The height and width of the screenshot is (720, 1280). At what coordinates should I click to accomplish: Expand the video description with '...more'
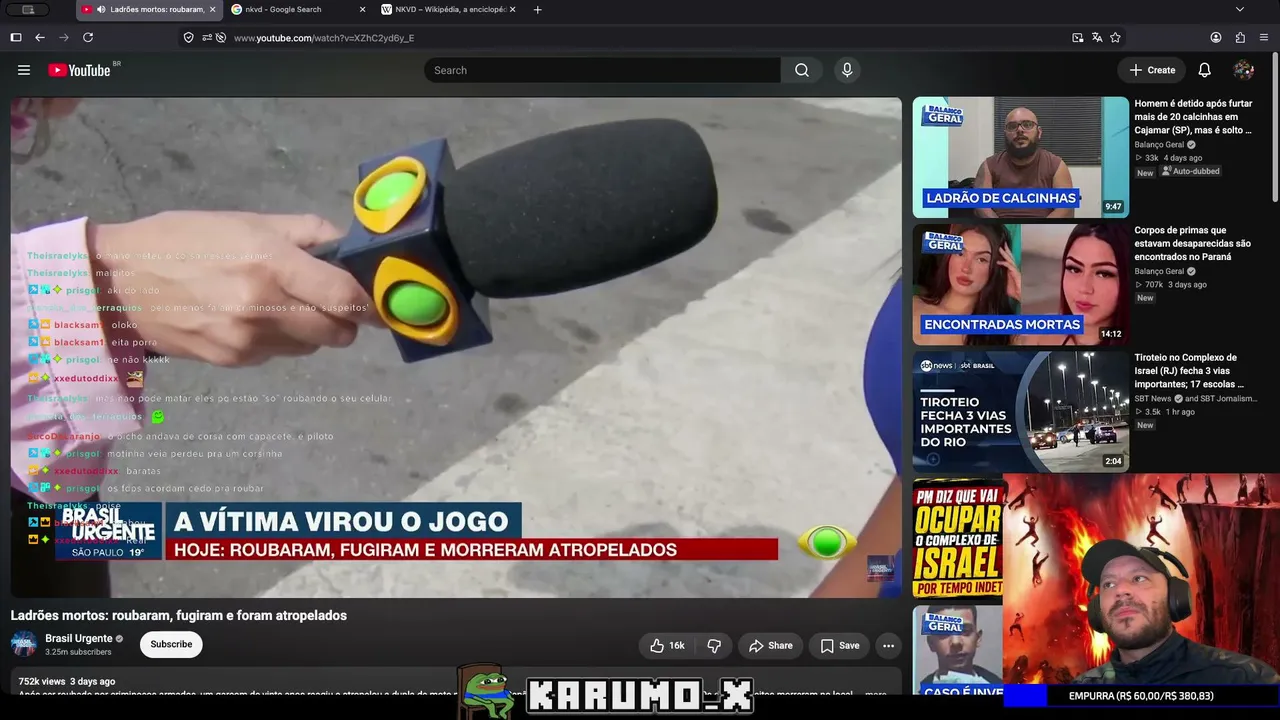(875, 693)
